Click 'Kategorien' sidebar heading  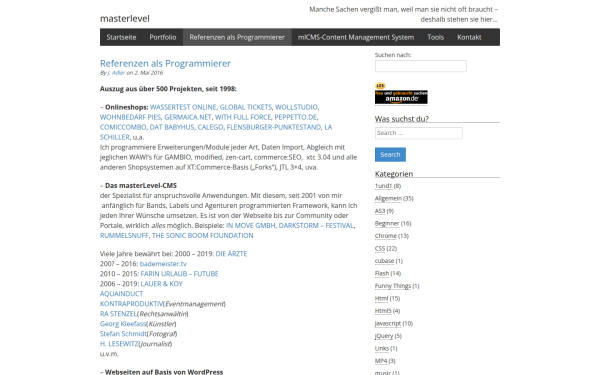394,174
